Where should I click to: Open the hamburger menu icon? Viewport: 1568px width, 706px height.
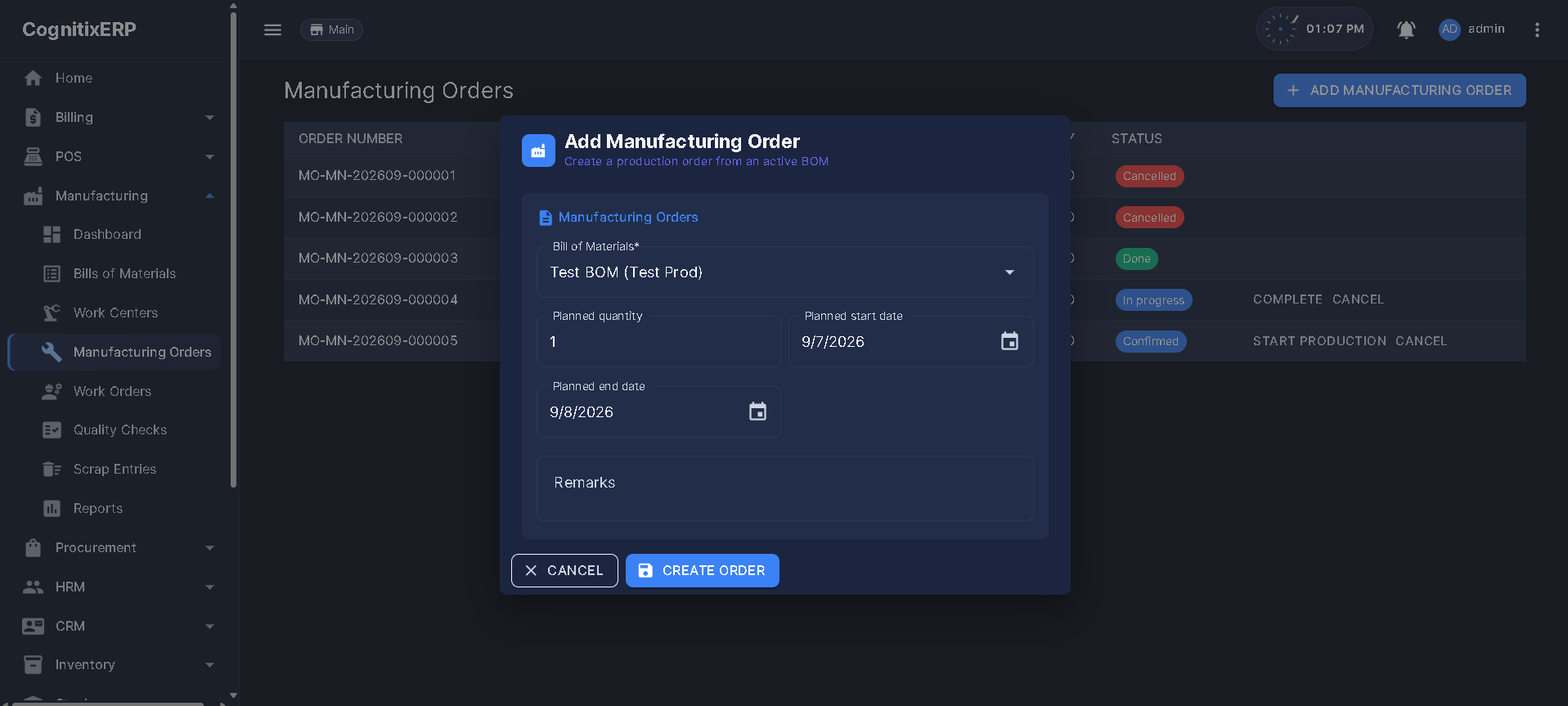(272, 29)
